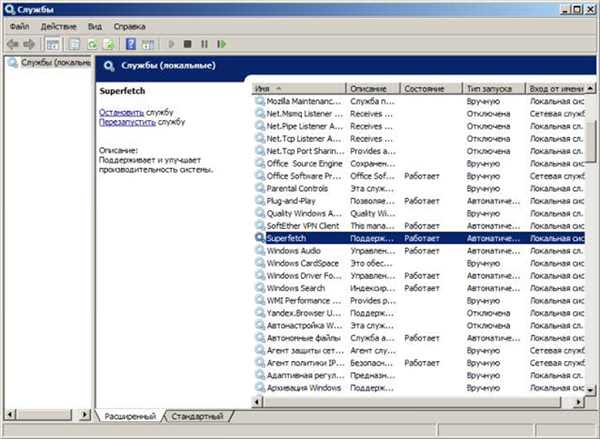Click left arrow of services horizontal scrollbar
This screenshot has width=600, height=439.
[x=258, y=402]
